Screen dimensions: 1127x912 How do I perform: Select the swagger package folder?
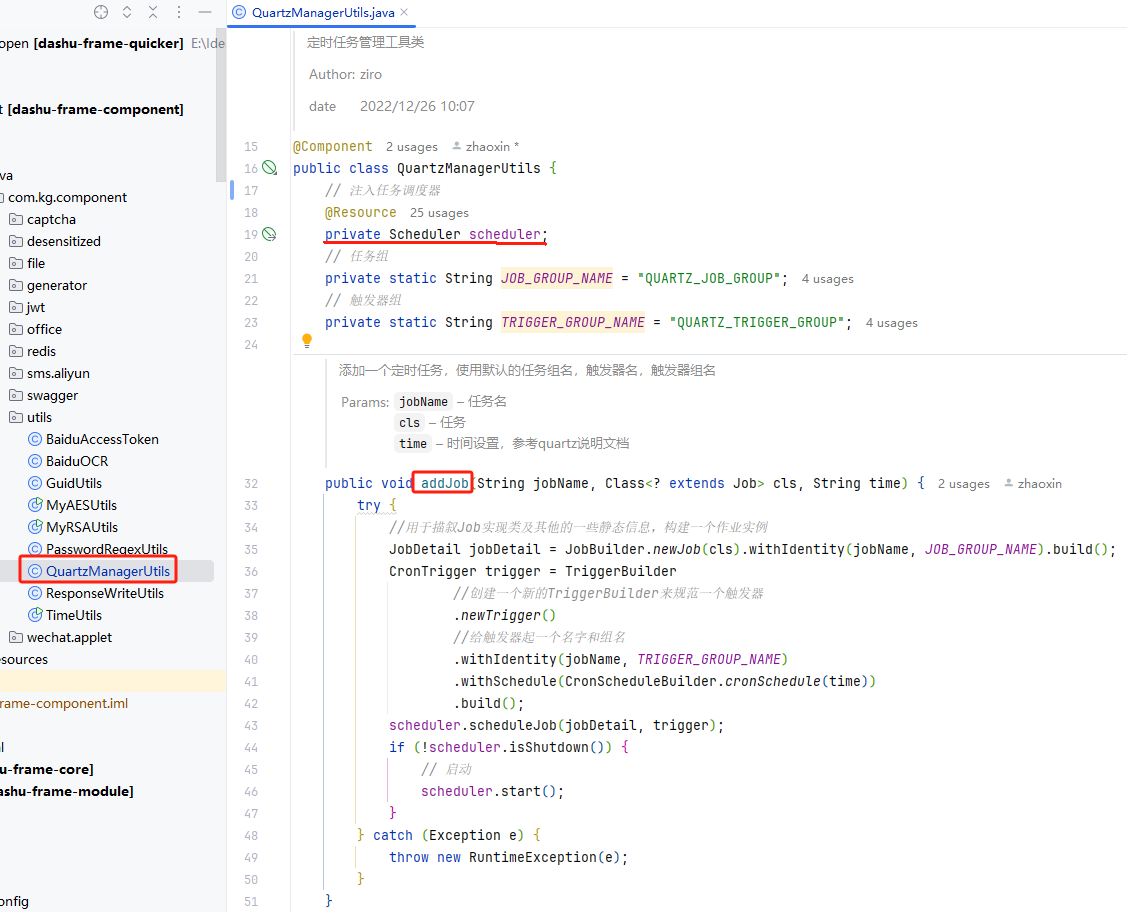[52, 395]
